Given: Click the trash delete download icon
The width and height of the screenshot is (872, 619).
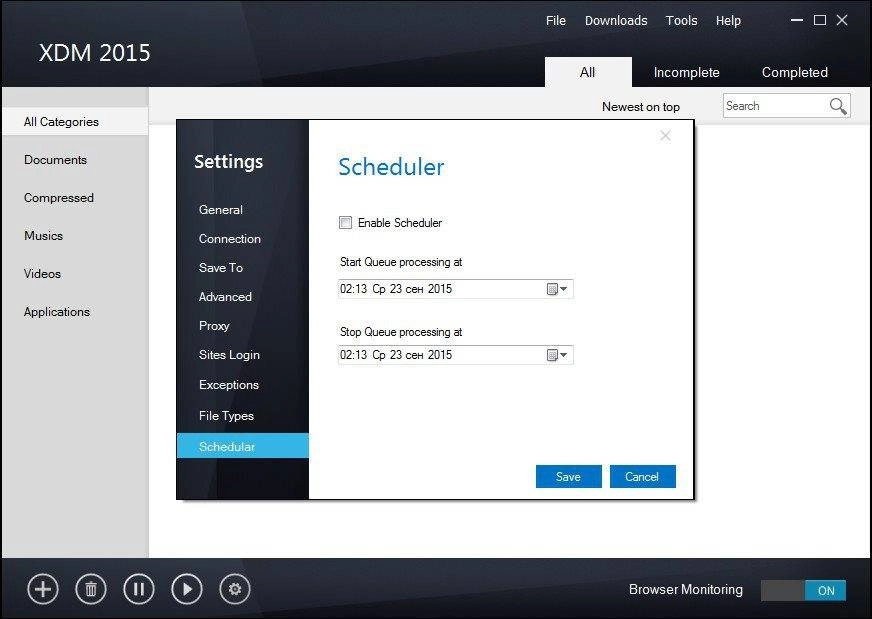Looking at the screenshot, I should pos(91,588).
